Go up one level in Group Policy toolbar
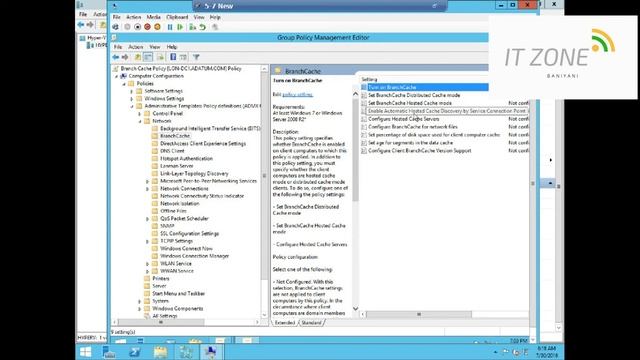The width and height of the screenshot is (640, 360). point(138,57)
